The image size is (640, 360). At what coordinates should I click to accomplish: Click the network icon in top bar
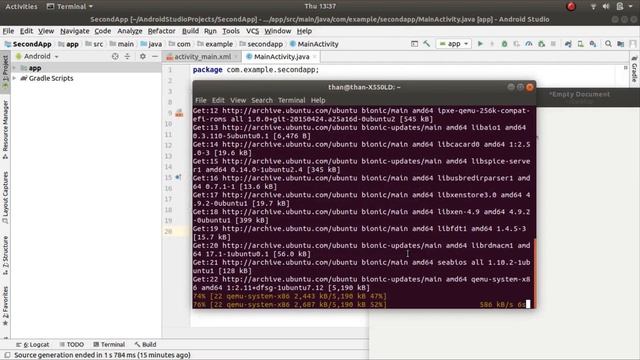click(593, 7)
